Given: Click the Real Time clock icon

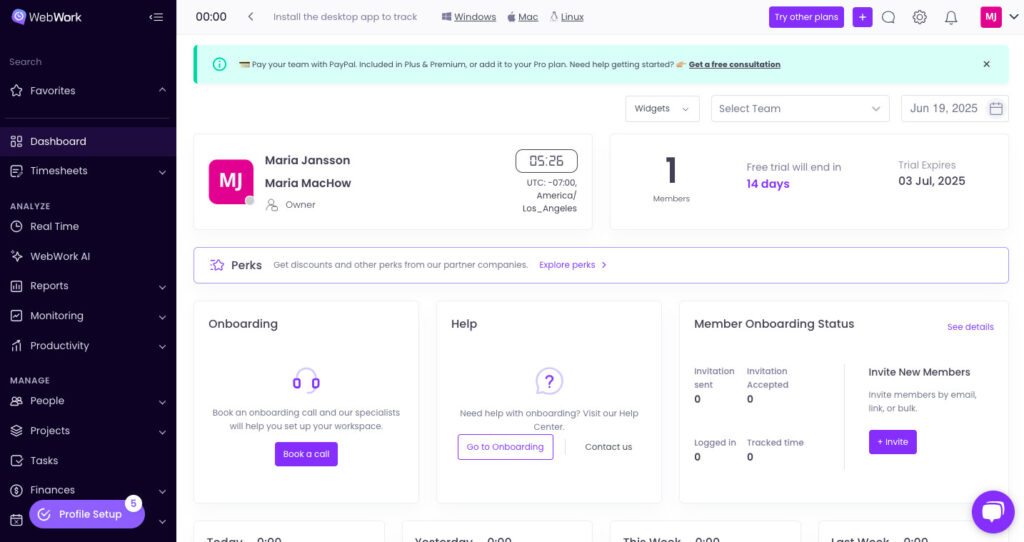Looking at the screenshot, I should (x=16, y=227).
